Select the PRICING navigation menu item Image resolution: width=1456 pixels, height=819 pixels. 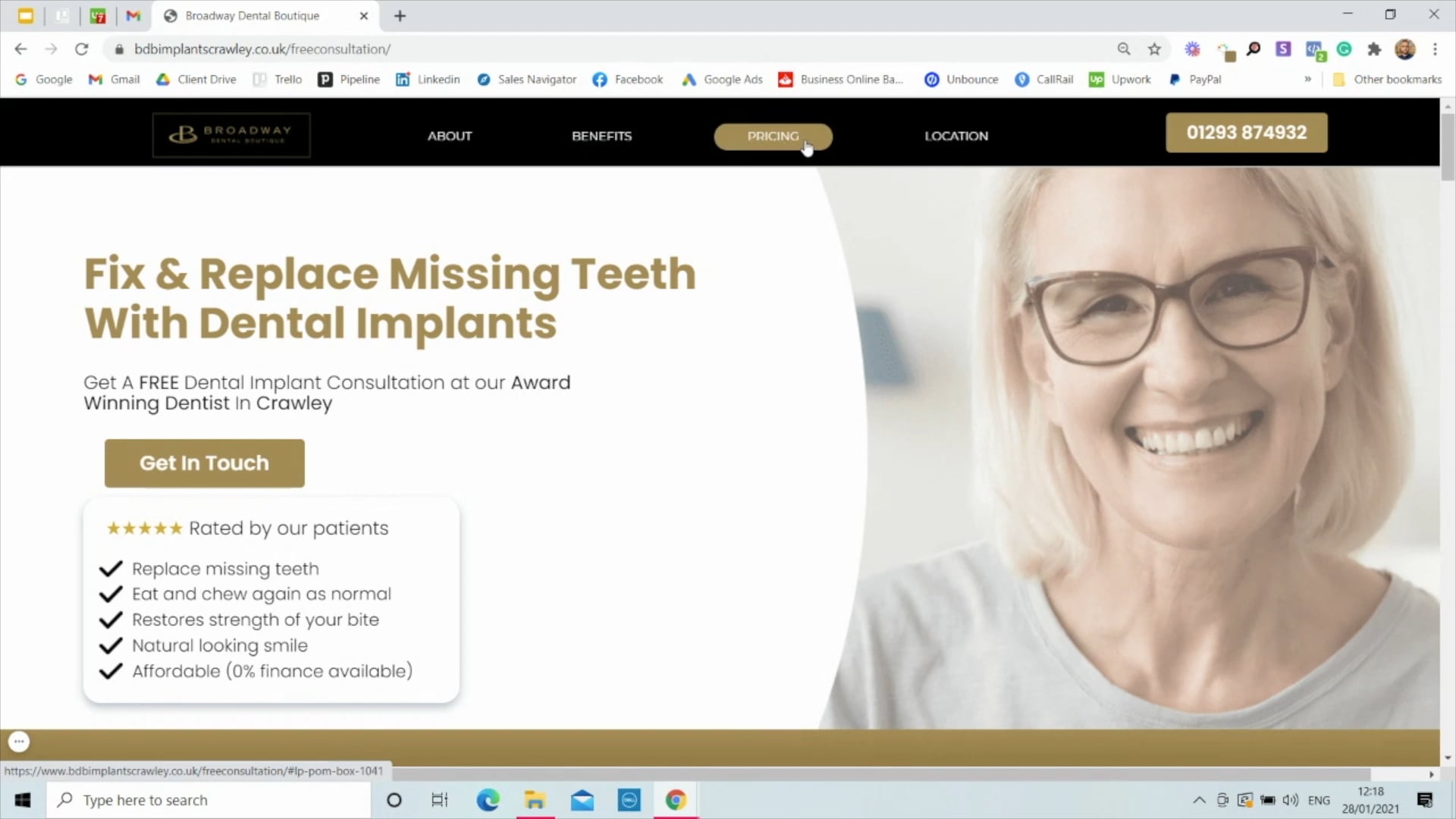pyautogui.click(x=772, y=136)
